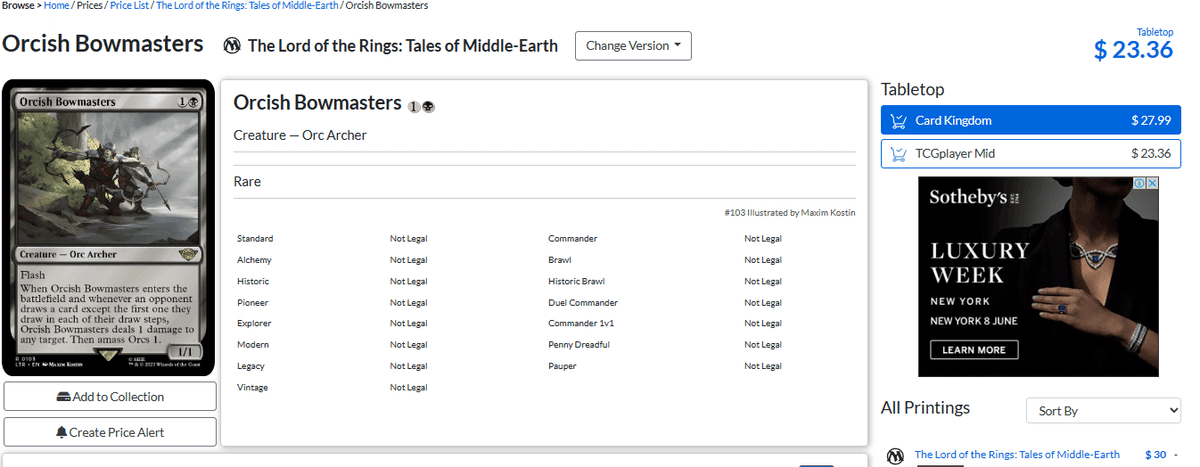Image resolution: width=1200 pixels, height=467 pixels.
Task: Open the Tales of Middle-Earth breadcrumb link
Action: tap(247, 6)
